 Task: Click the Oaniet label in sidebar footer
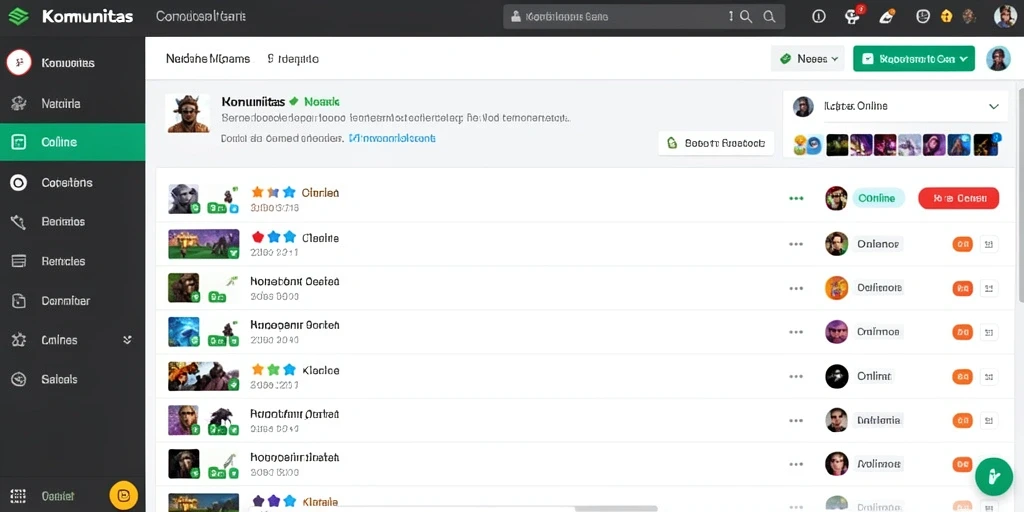click(57, 496)
